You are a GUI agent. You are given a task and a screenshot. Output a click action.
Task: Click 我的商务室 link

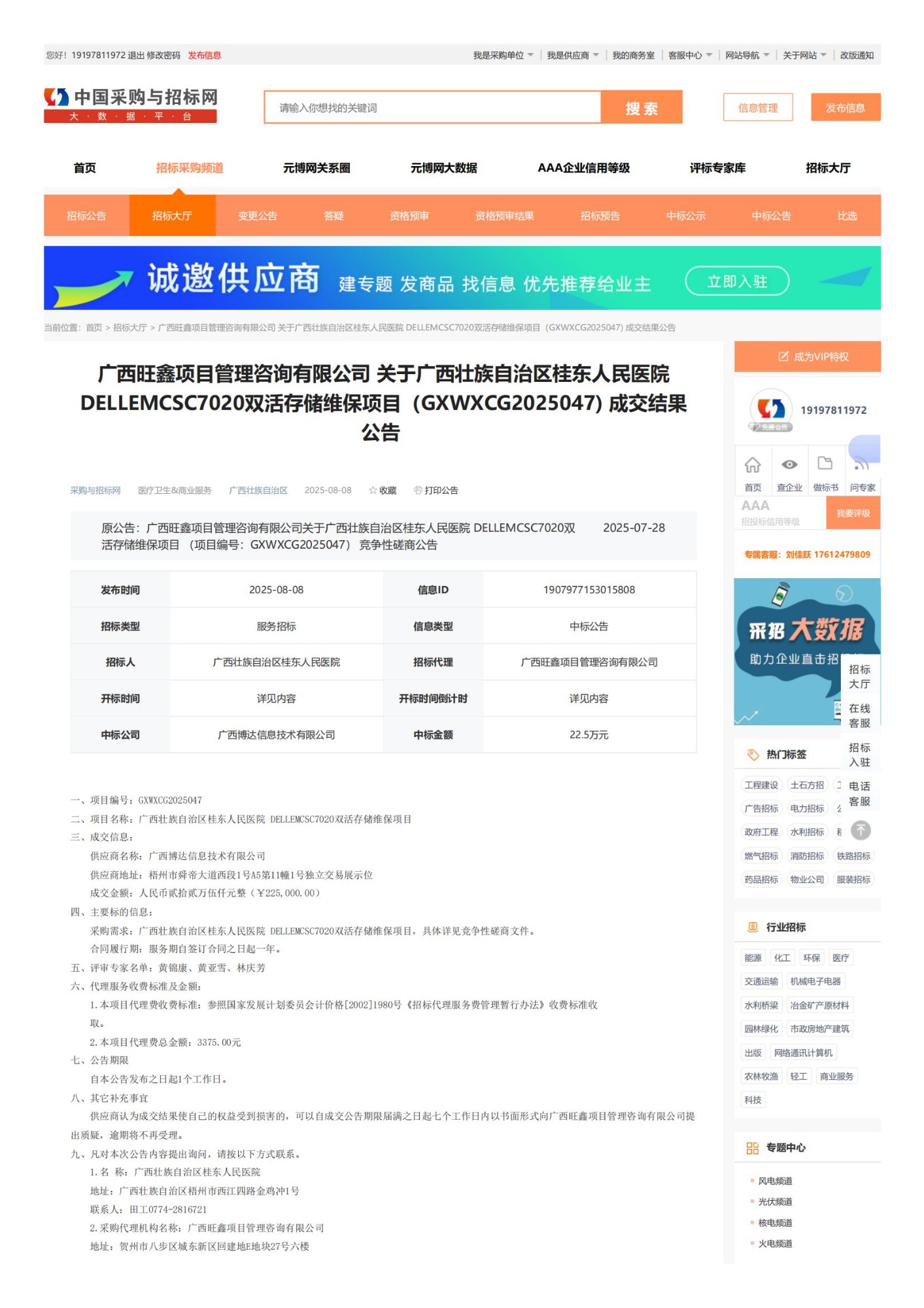coord(633,55)
